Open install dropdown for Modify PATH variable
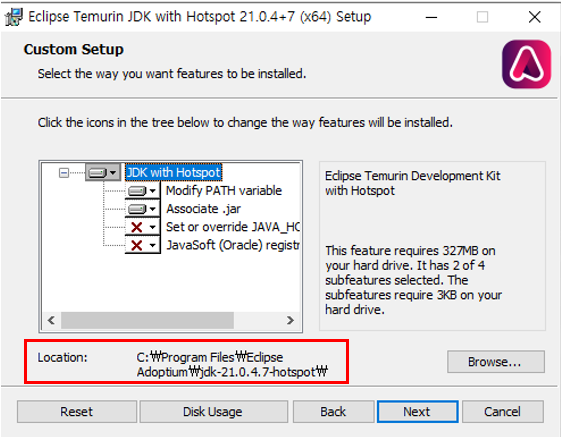Screen dimensions: 561x437 tap(143, 191)
